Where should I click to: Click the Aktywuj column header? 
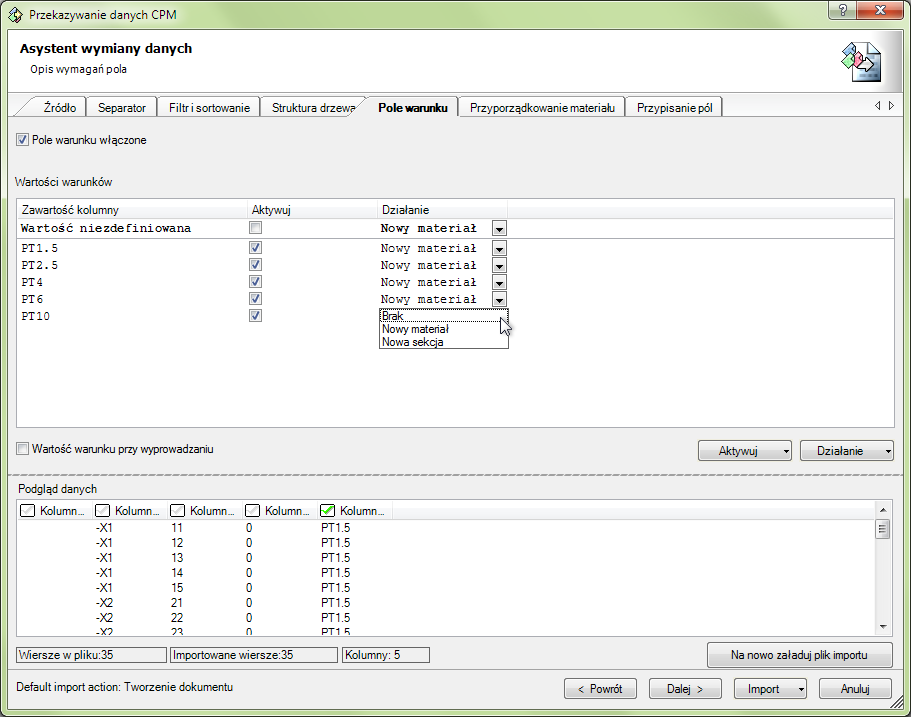coord(313,210)
